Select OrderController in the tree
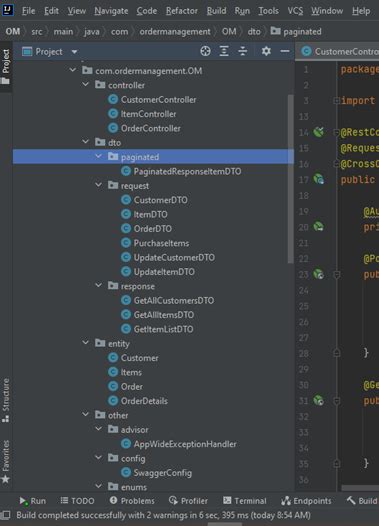 pyautogui.click(x=151, y=128)
